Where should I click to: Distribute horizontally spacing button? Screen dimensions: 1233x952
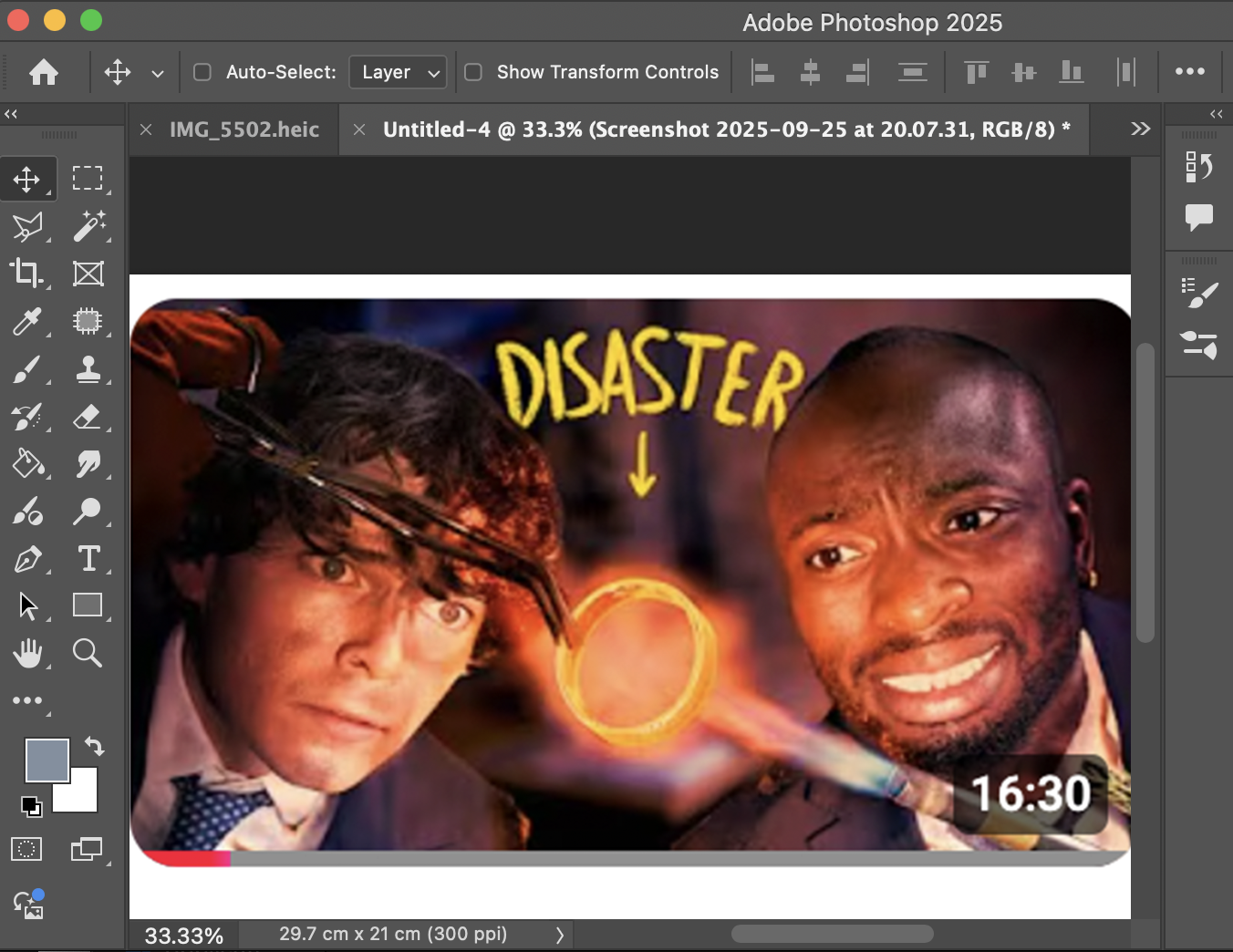point(1126,72)
